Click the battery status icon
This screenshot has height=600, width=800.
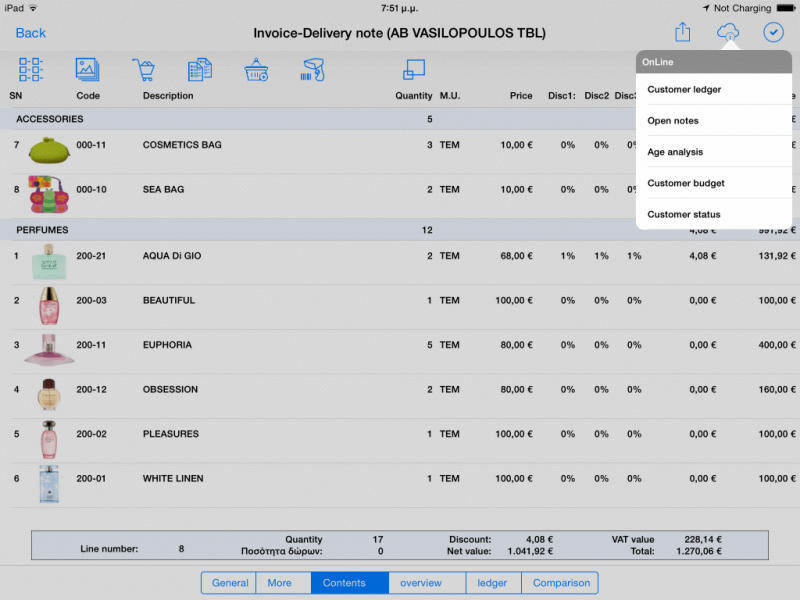[x=786, y=8]
